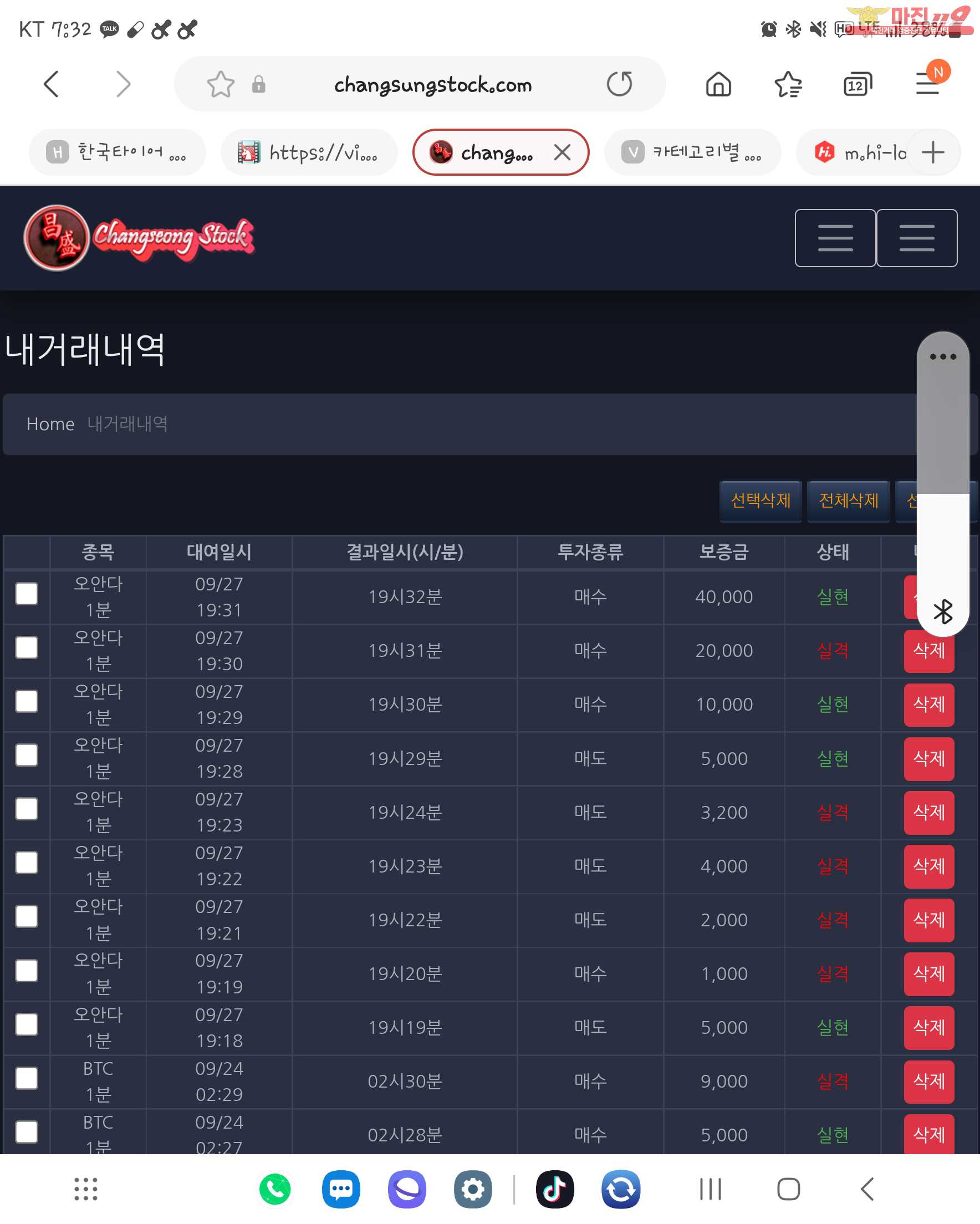Go back with browser back arrow
This screenshot has width=980, height=1224.
(x=52, y=84)
